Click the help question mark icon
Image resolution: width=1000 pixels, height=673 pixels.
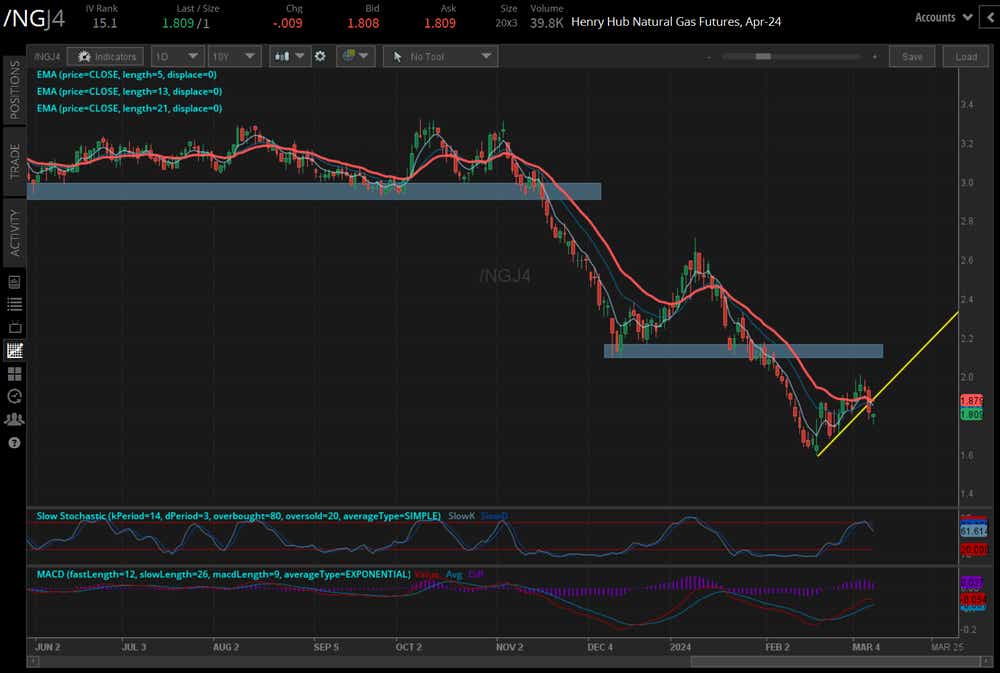(x=14, y=442)
